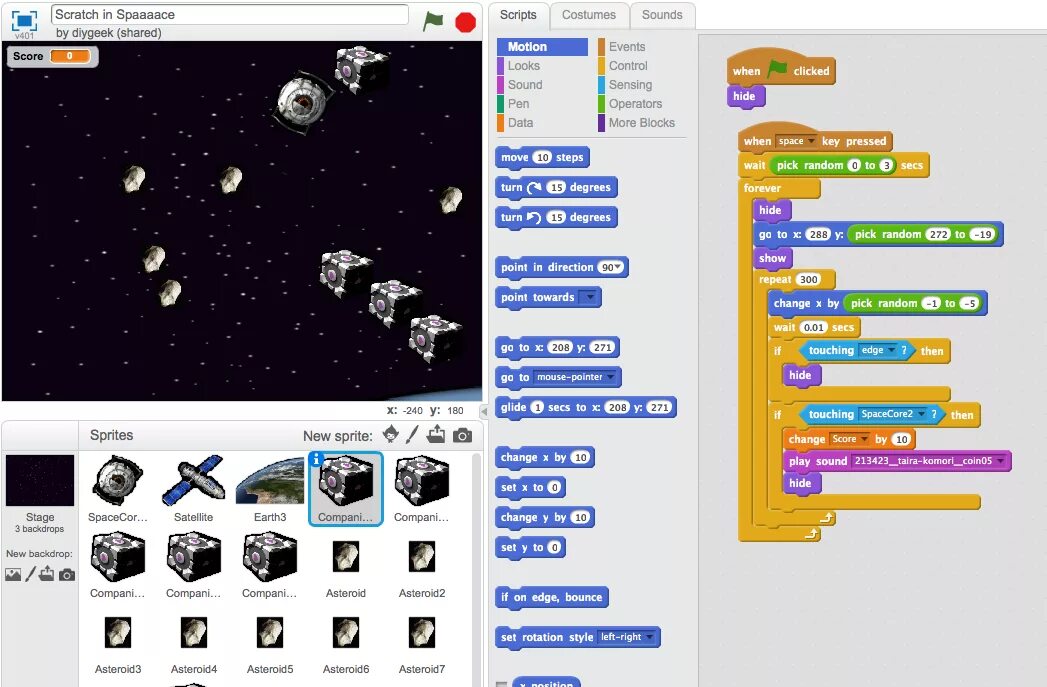This screenshot has width=1047, height=687.
Task: Click the turn counterclockwise 15 degrees block
Action: click(x=556, y=218)
